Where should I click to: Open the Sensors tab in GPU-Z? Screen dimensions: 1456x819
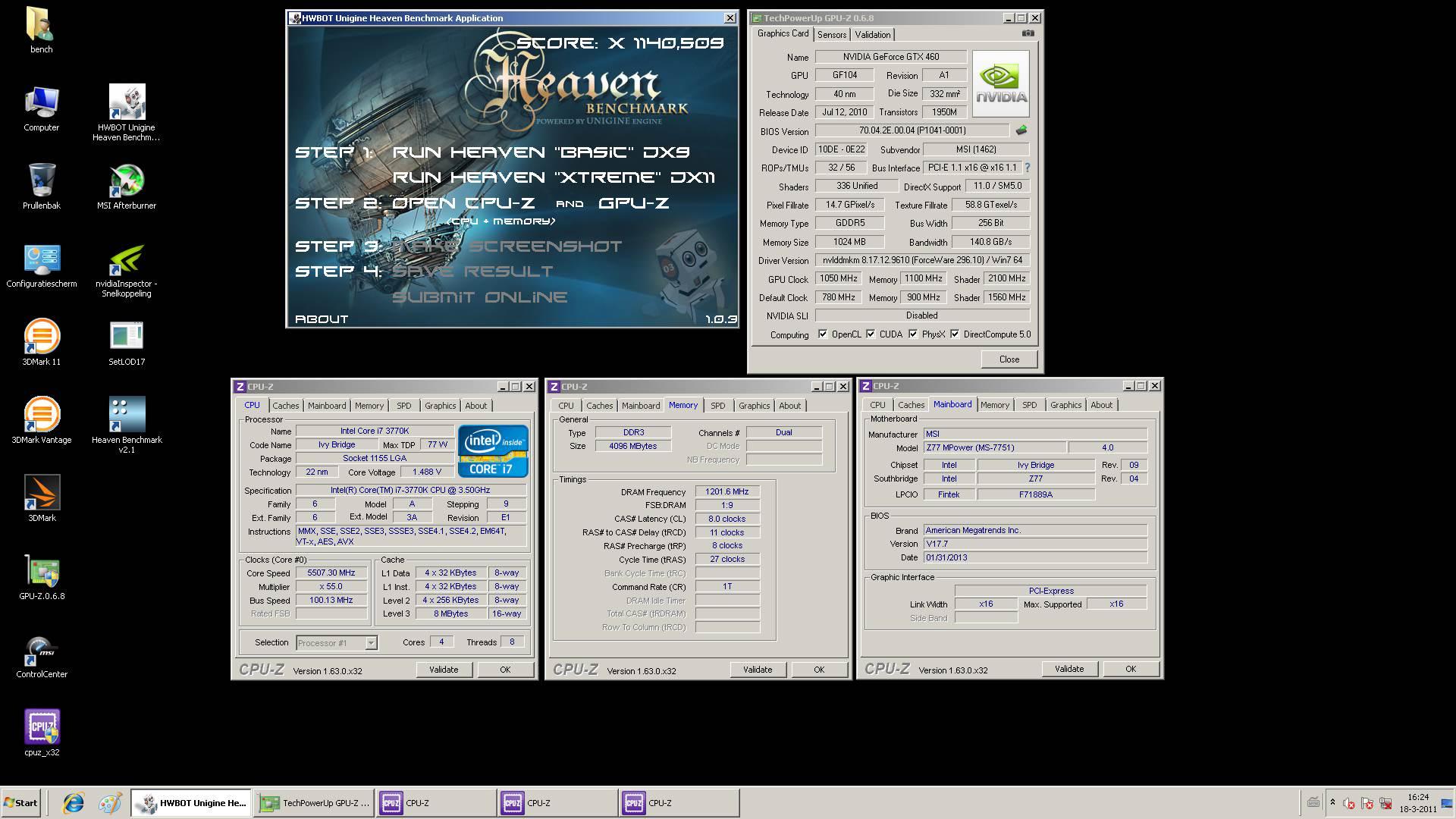pos(832,35)
